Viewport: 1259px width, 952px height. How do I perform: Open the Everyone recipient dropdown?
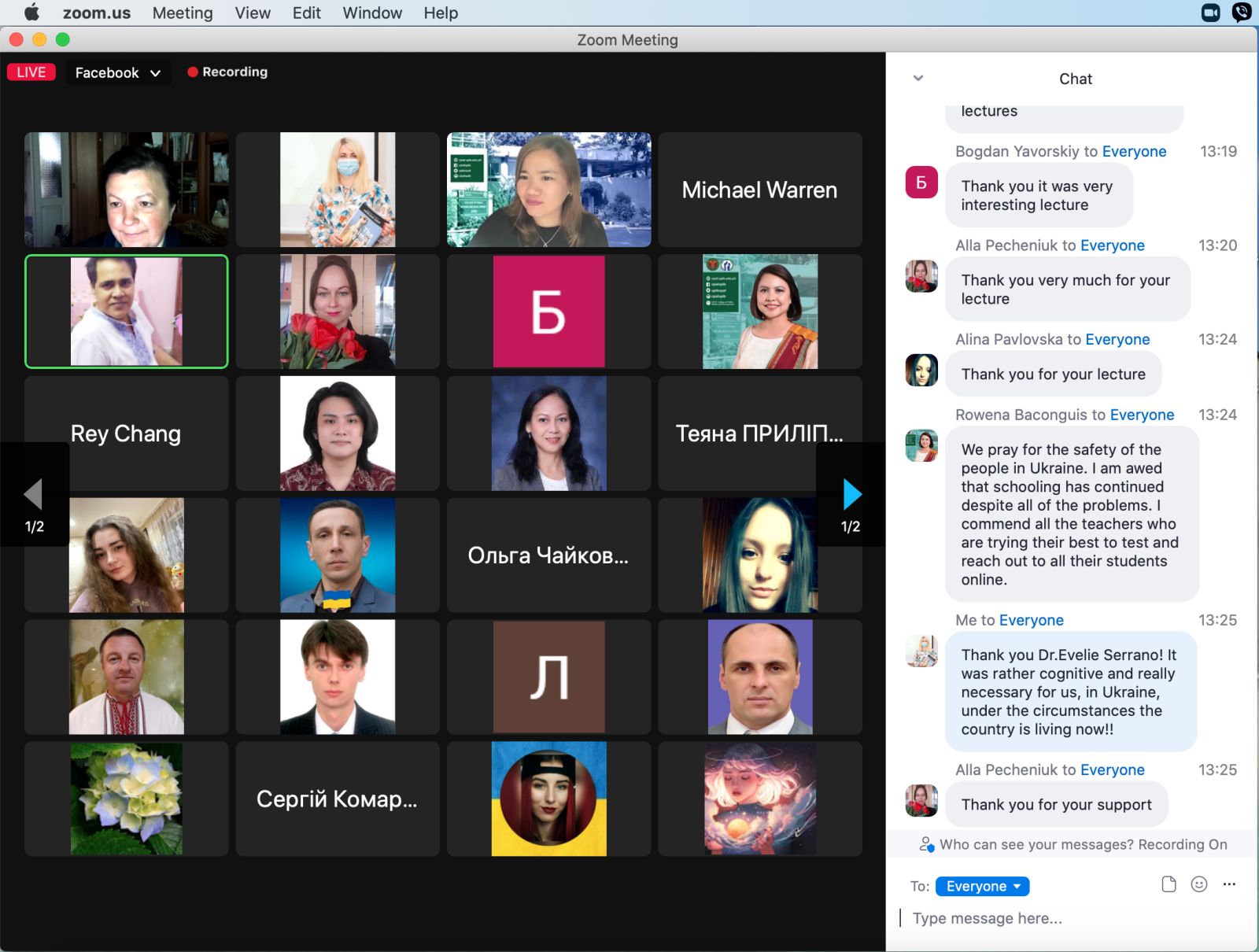982,886
